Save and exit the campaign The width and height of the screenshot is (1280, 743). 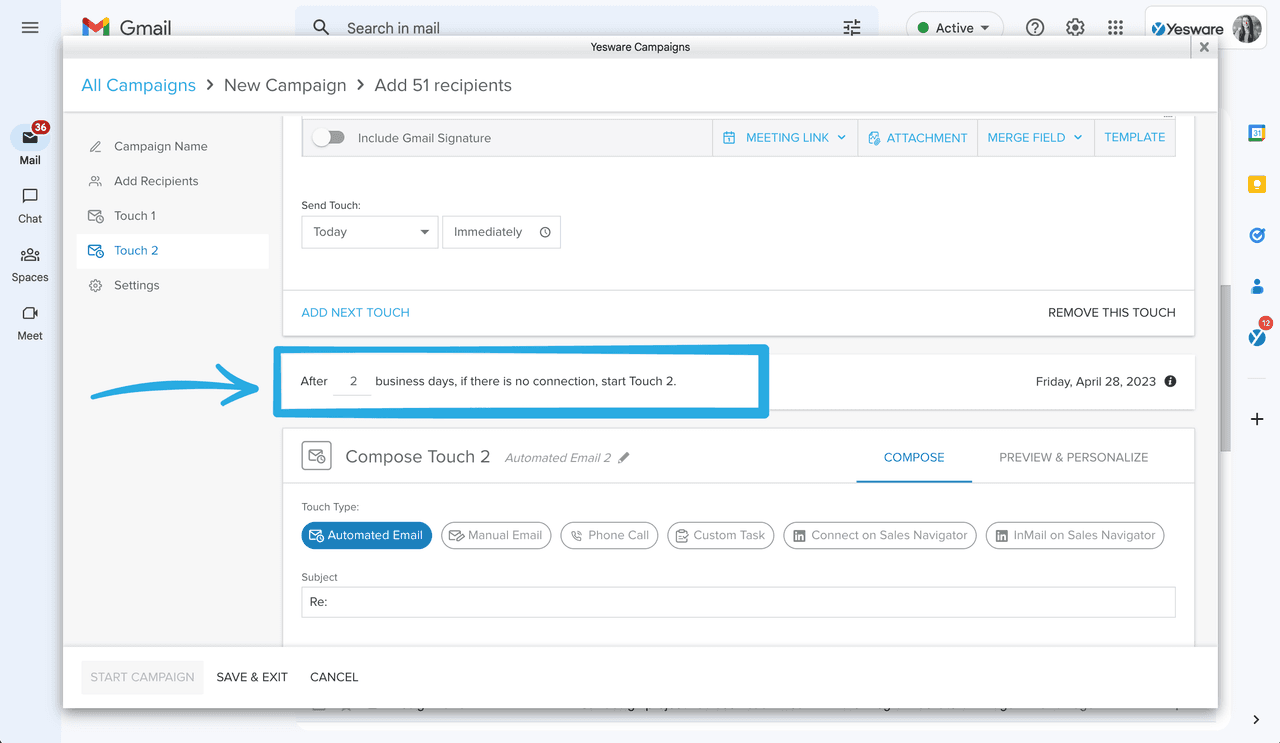tap(251, 677)
